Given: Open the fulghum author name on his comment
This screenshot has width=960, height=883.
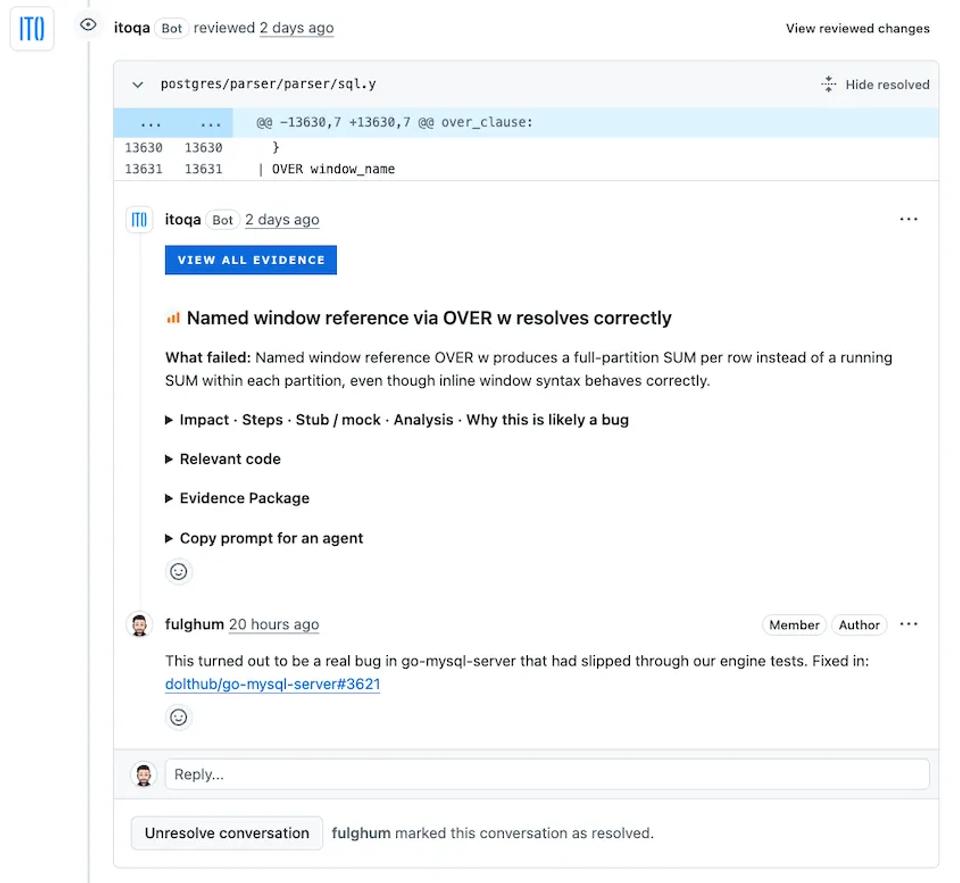Looking at the screenshot, I should tap(194, 624).
